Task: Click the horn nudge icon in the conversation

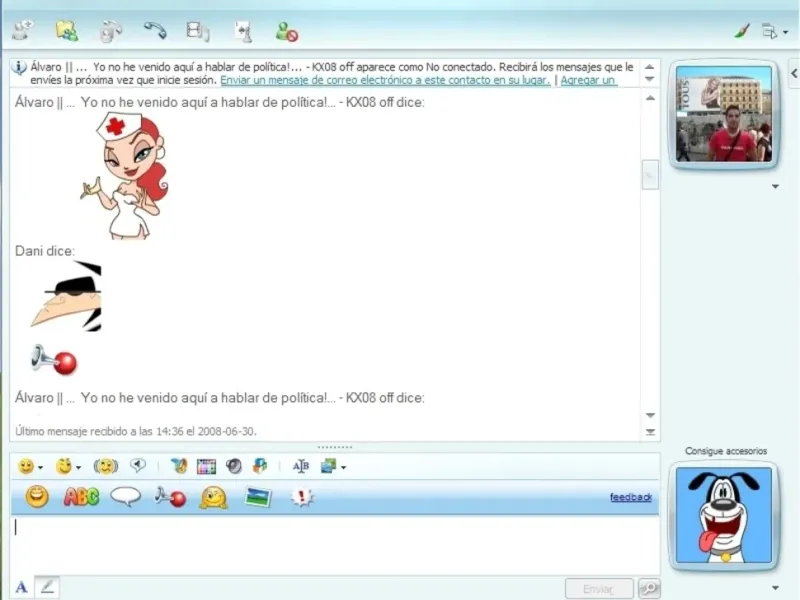Action: 54,359
